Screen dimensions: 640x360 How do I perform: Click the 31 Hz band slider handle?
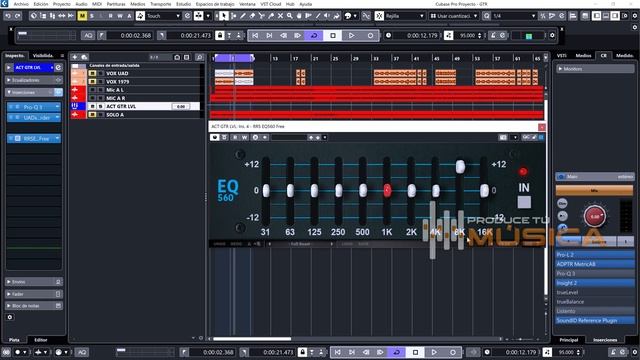266,190
